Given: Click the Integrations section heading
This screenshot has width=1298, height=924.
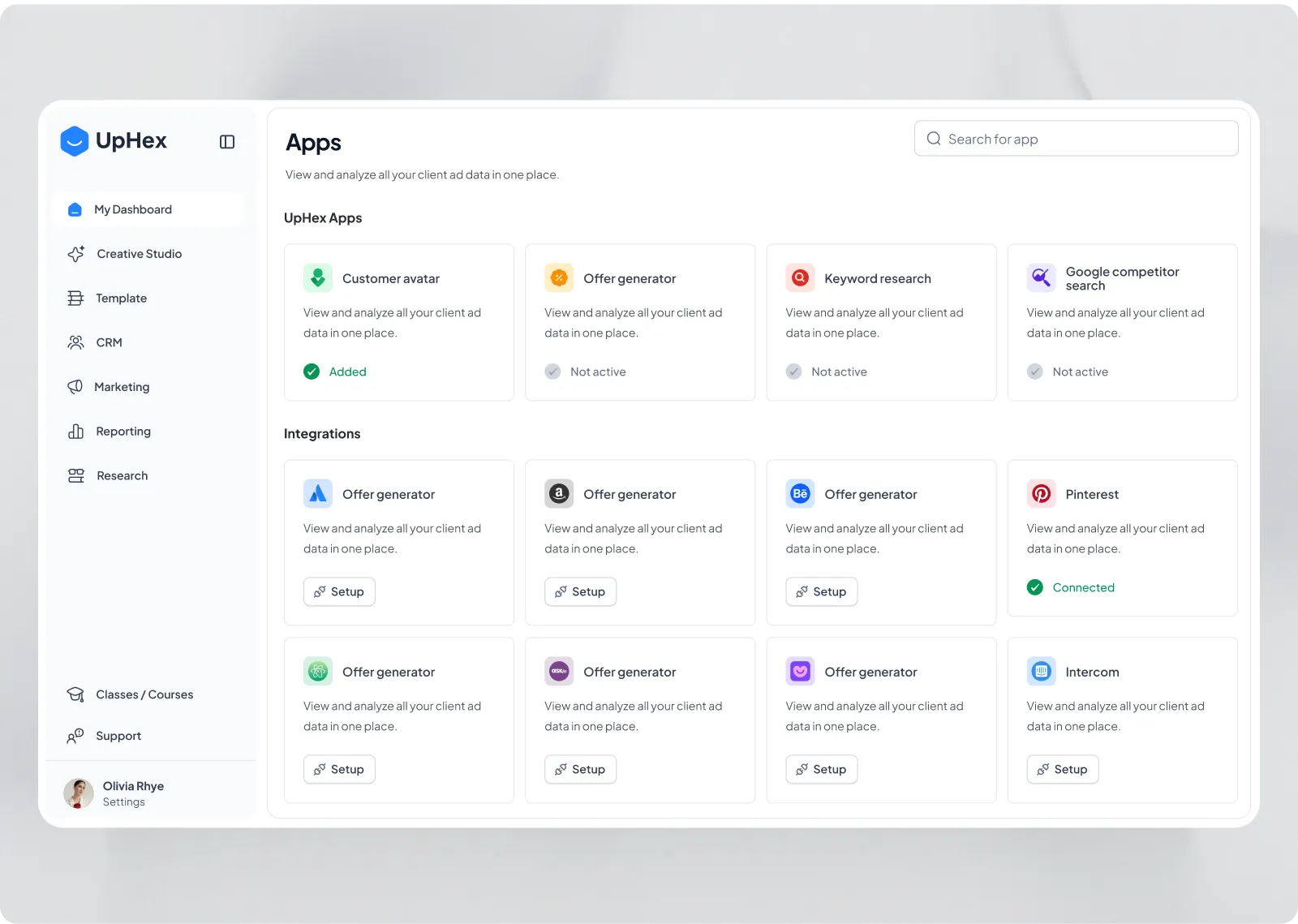Looking at the screenshot, I should [x=322, y=434].
